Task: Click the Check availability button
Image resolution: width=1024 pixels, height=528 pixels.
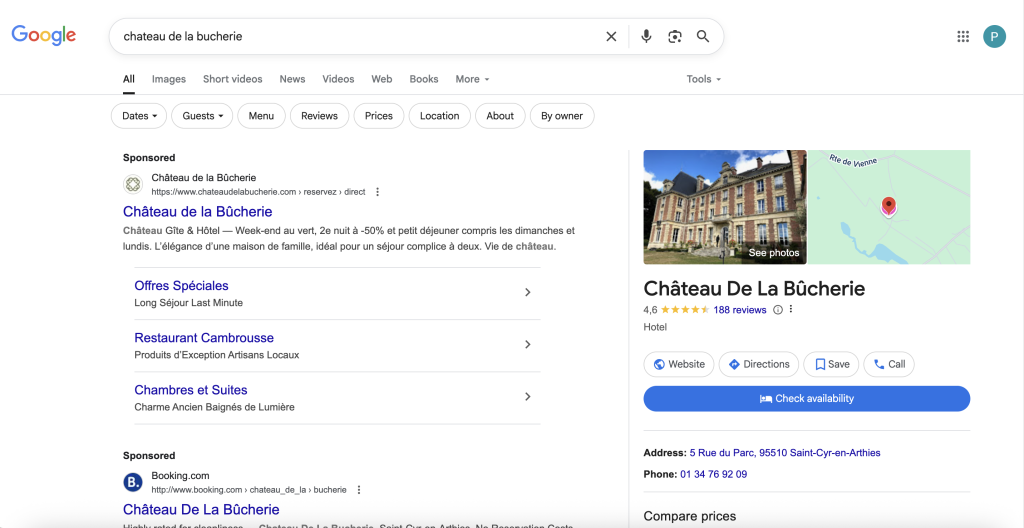Action: pyautogui.click(x=807, y=399)
